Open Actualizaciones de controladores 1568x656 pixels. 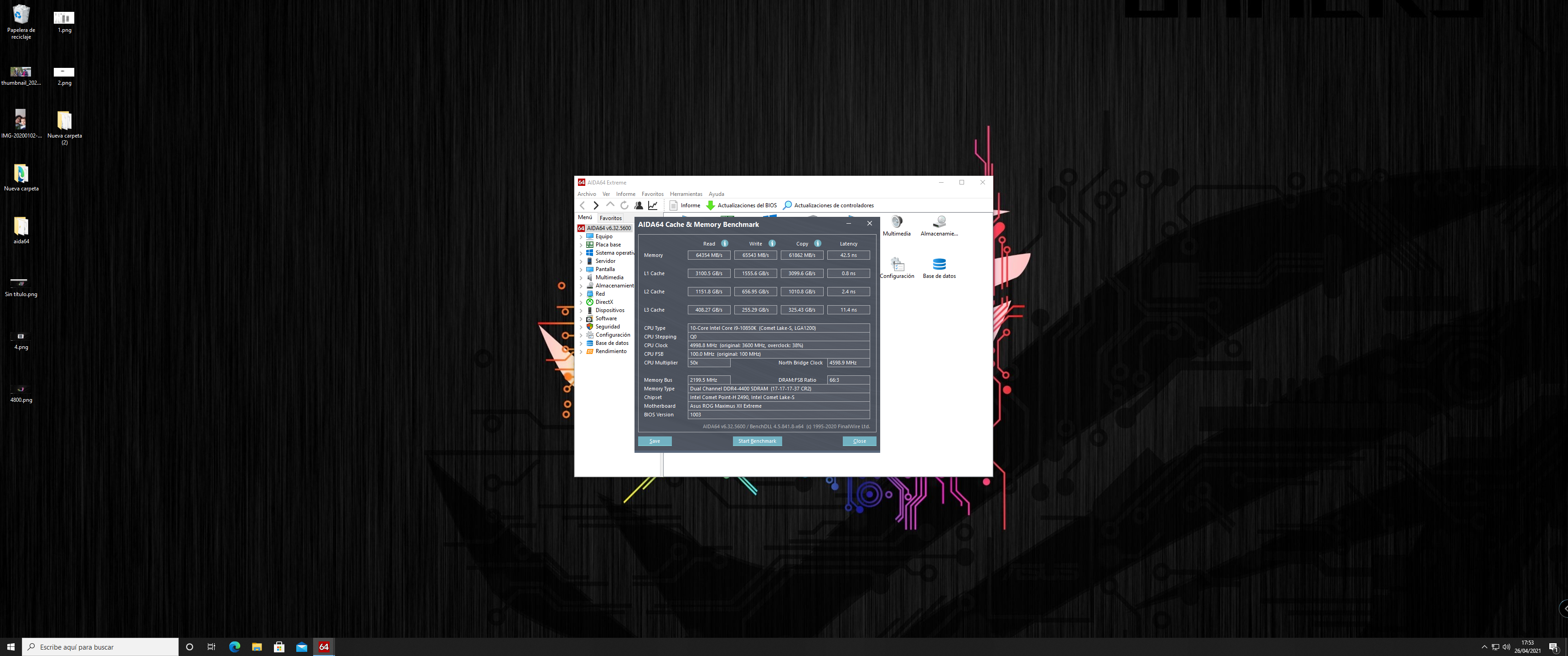[828, 205]
